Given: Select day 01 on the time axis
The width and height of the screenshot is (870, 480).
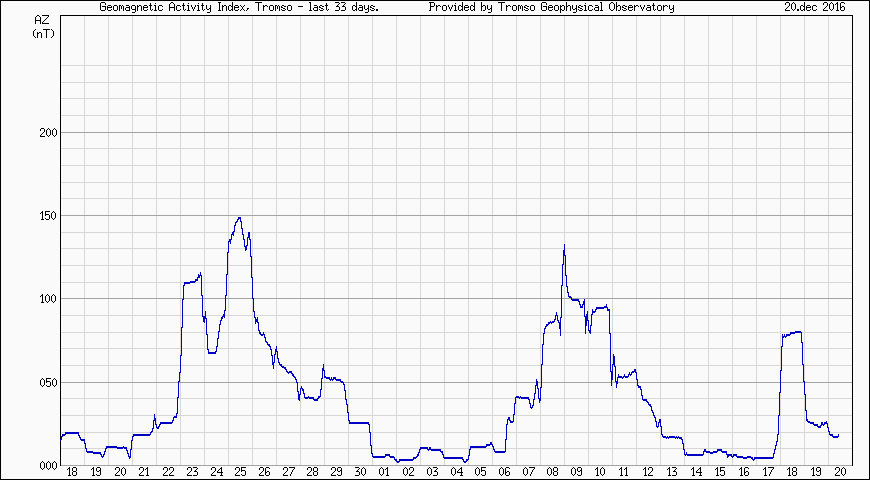Looking at the screenshot, I should click(384, 472).
